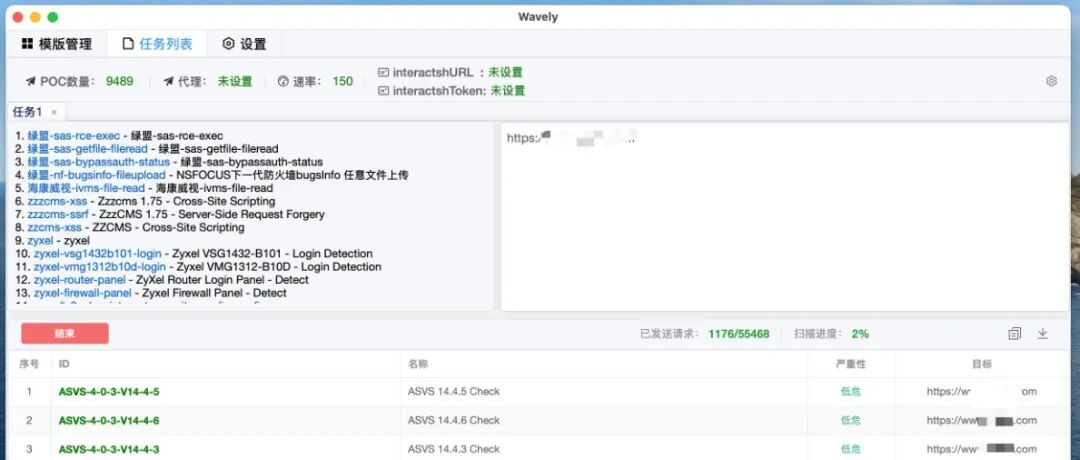Close the 任务1 tab
This screenshot has height=460, width=1080.
pos(54,112)
